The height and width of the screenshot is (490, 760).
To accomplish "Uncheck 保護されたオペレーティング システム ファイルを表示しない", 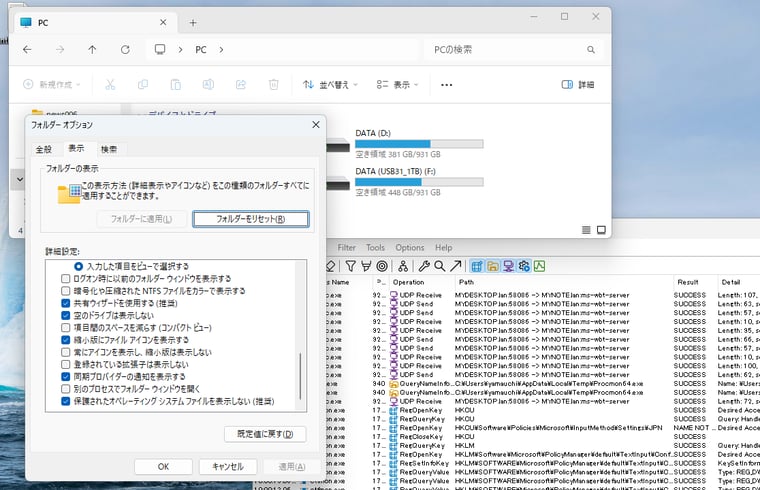I will click(x=65, y=401).
